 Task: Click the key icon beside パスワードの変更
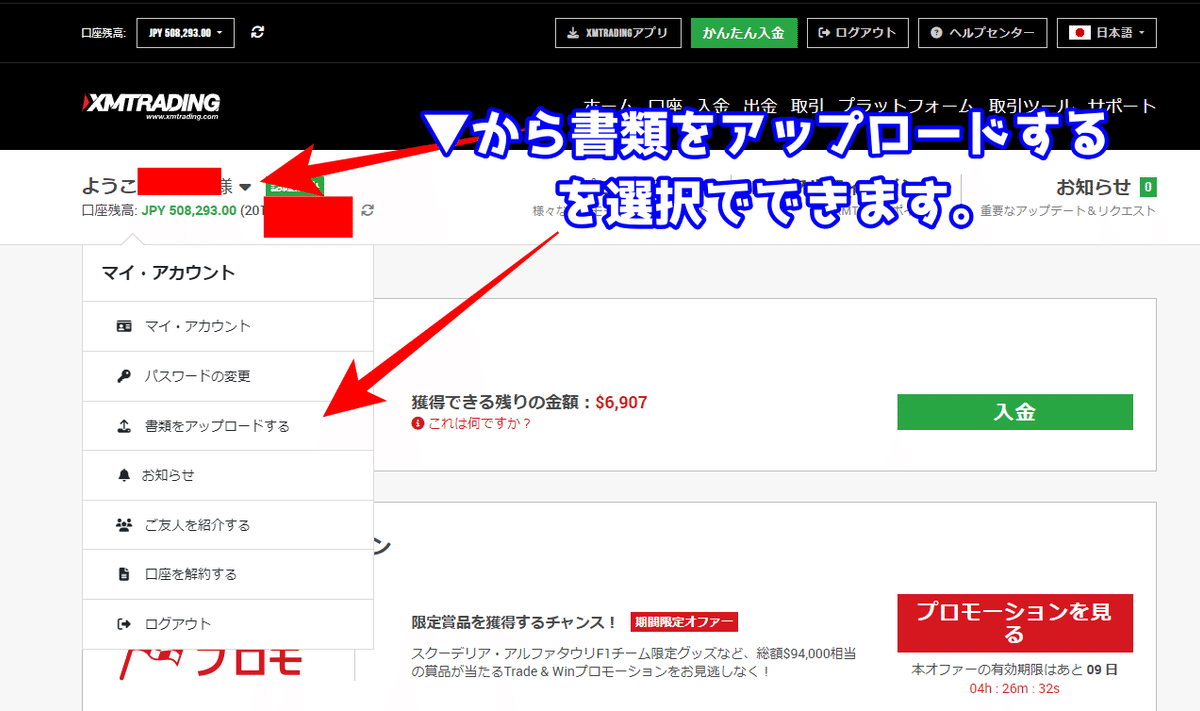pos(124,376)
